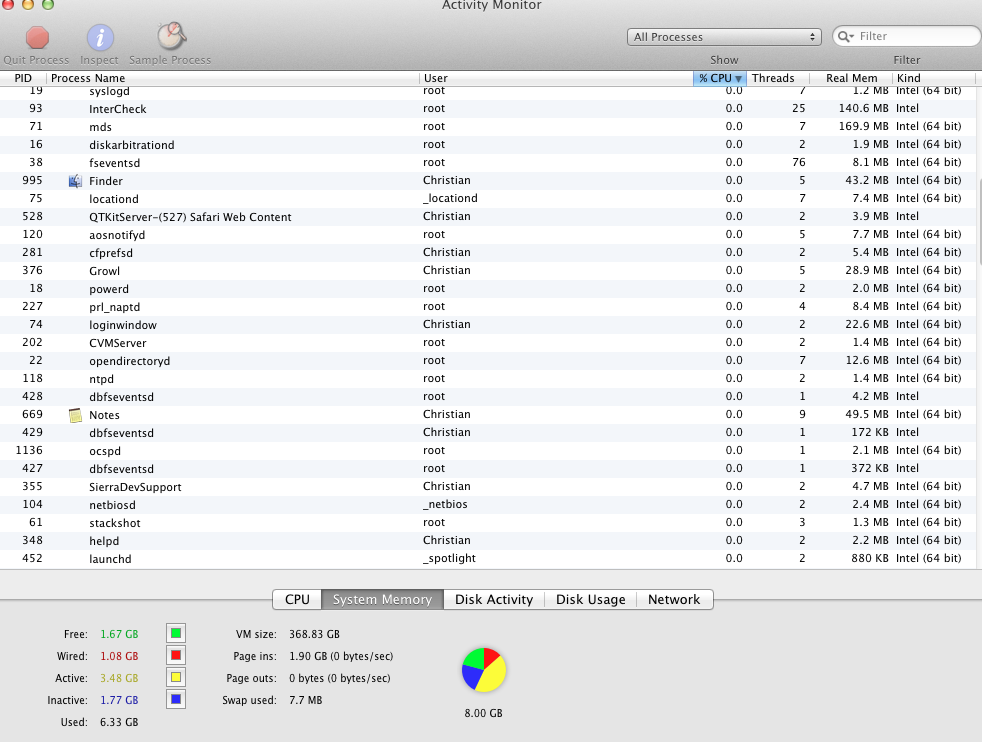The width and height of the screenshot is (982, 742).
Task: Open Inspect info icon
Action: 100,38
